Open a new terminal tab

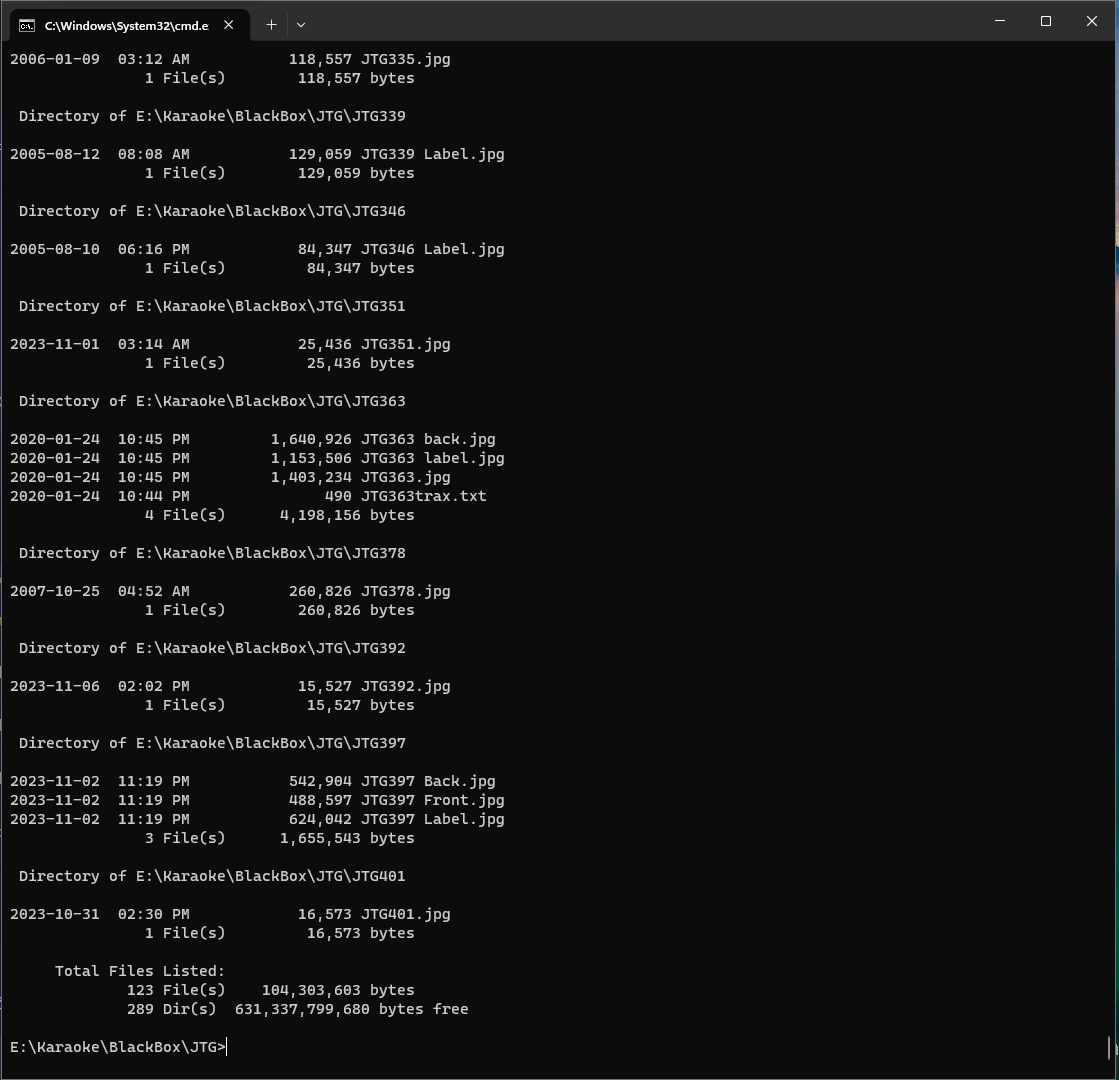271,24
